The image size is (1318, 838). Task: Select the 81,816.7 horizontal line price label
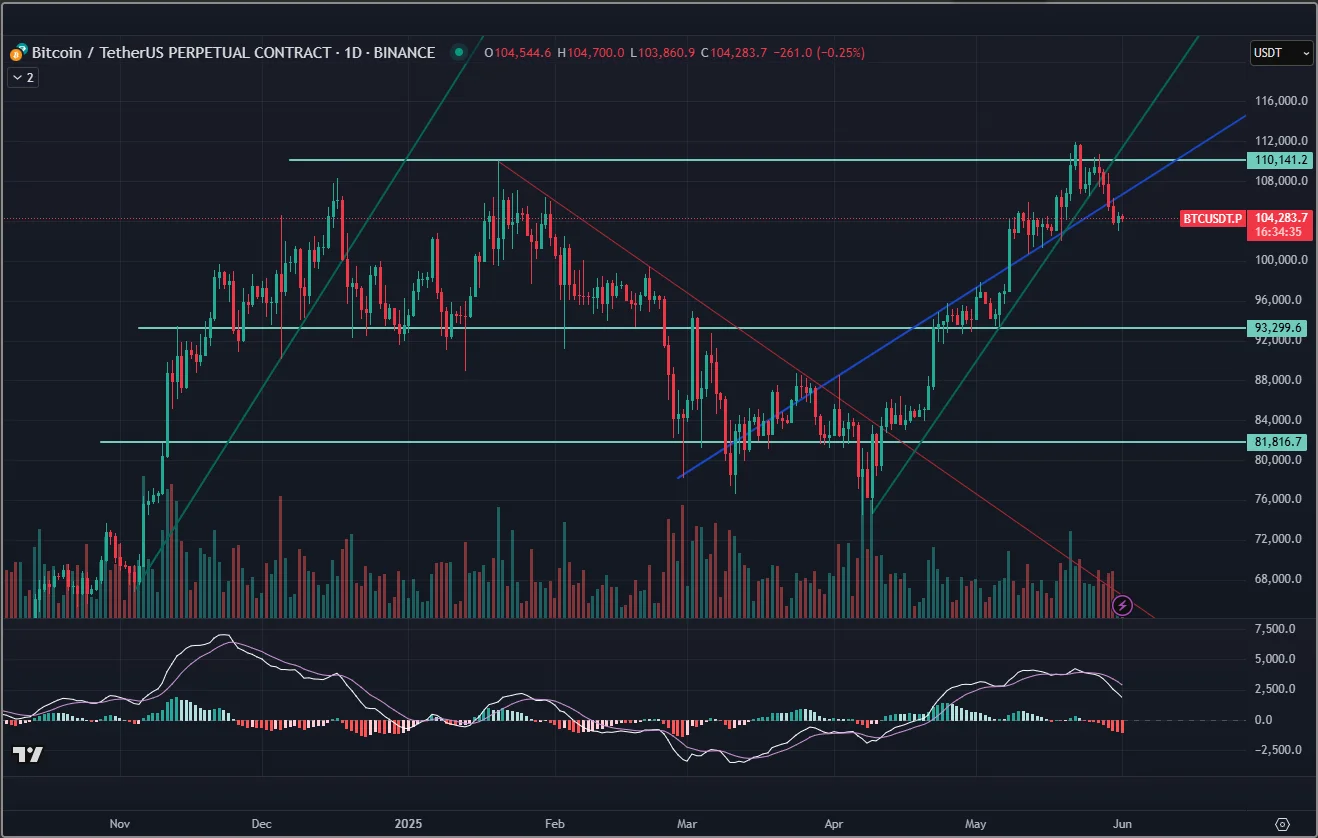pyautogui.click(x=1279, y=442)
